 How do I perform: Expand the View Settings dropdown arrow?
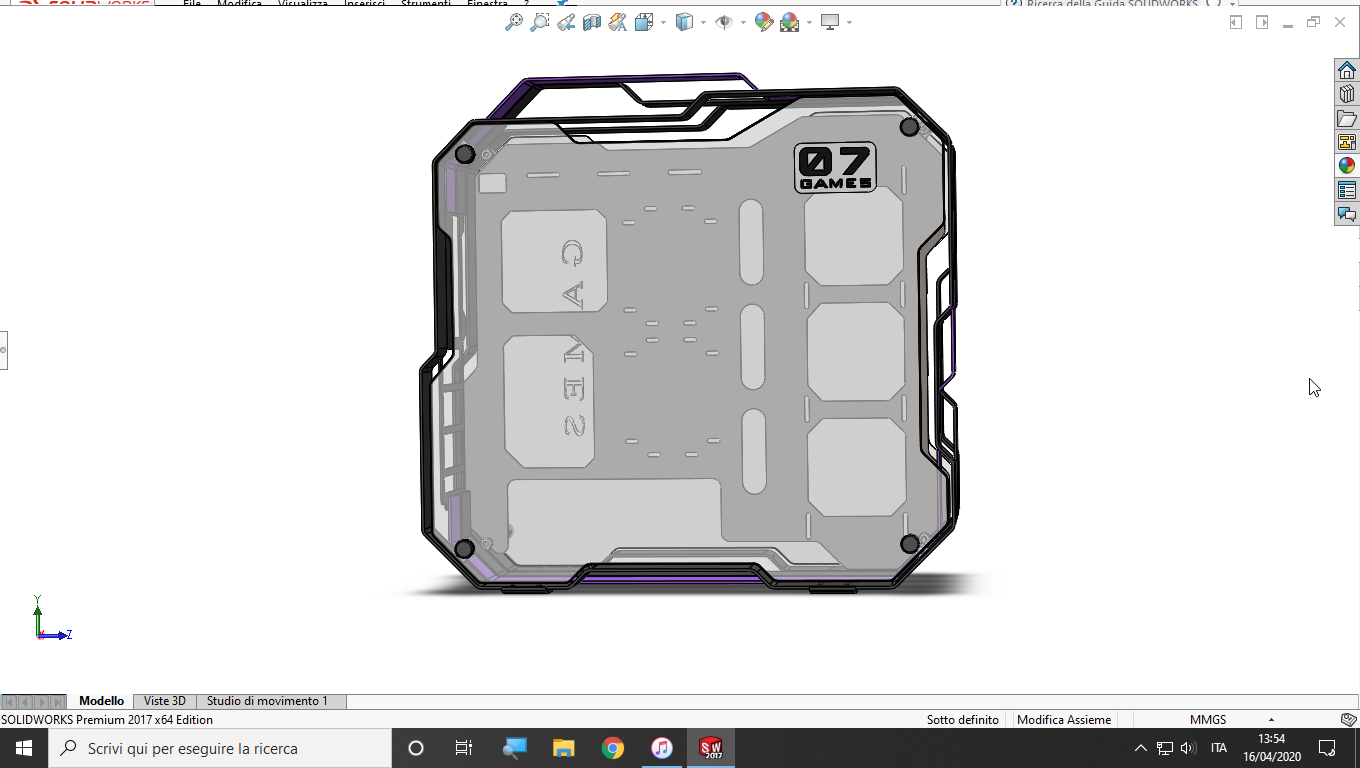(849, 22)
